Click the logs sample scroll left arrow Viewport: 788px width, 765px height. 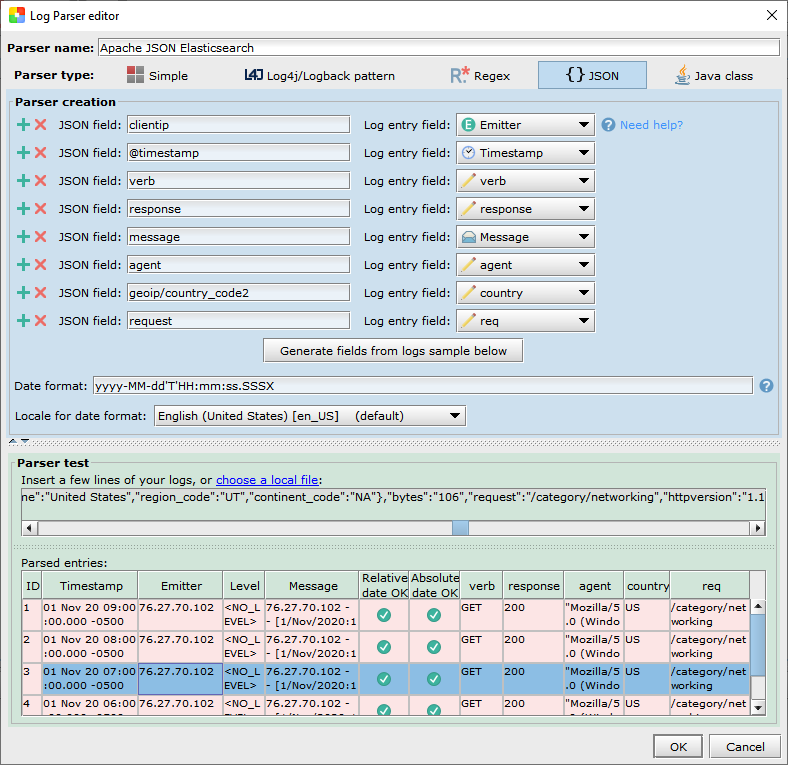point(30,528)
